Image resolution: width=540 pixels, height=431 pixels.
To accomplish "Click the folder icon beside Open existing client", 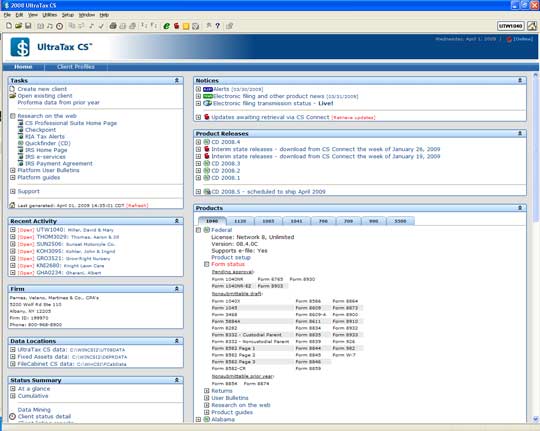I will pyautogui.click(x=12, y=96).
